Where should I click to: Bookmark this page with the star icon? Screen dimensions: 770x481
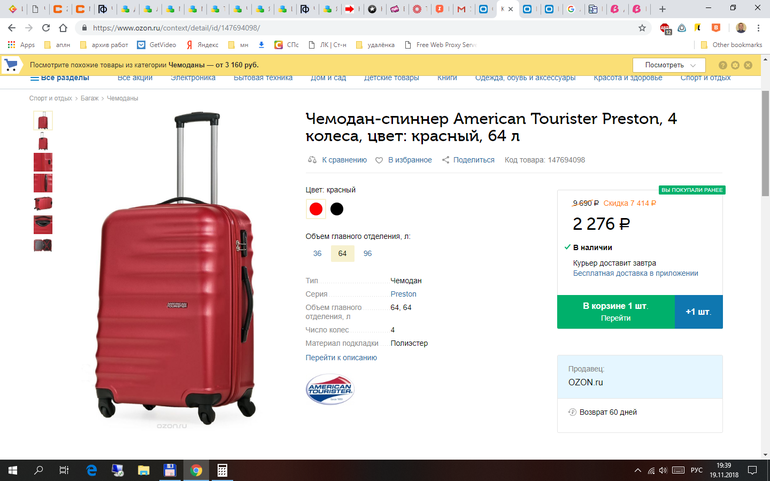tap(642, 28)
